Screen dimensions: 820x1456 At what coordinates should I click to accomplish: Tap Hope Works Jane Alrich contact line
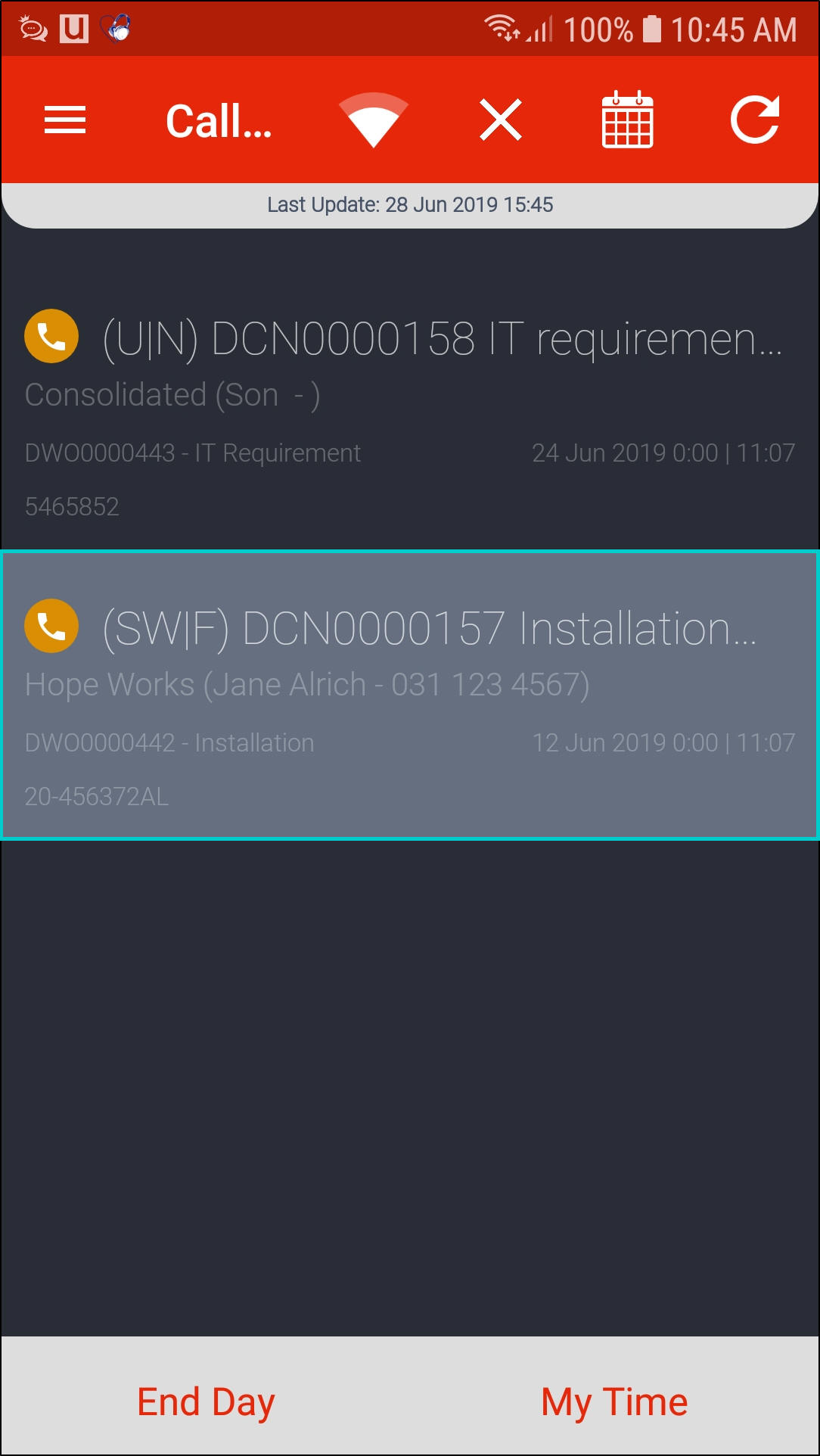(307, 684)
